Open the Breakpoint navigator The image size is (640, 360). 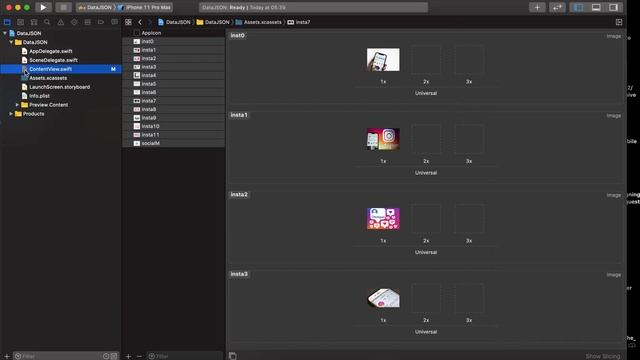pyautogui.click(x=101, y=22)
